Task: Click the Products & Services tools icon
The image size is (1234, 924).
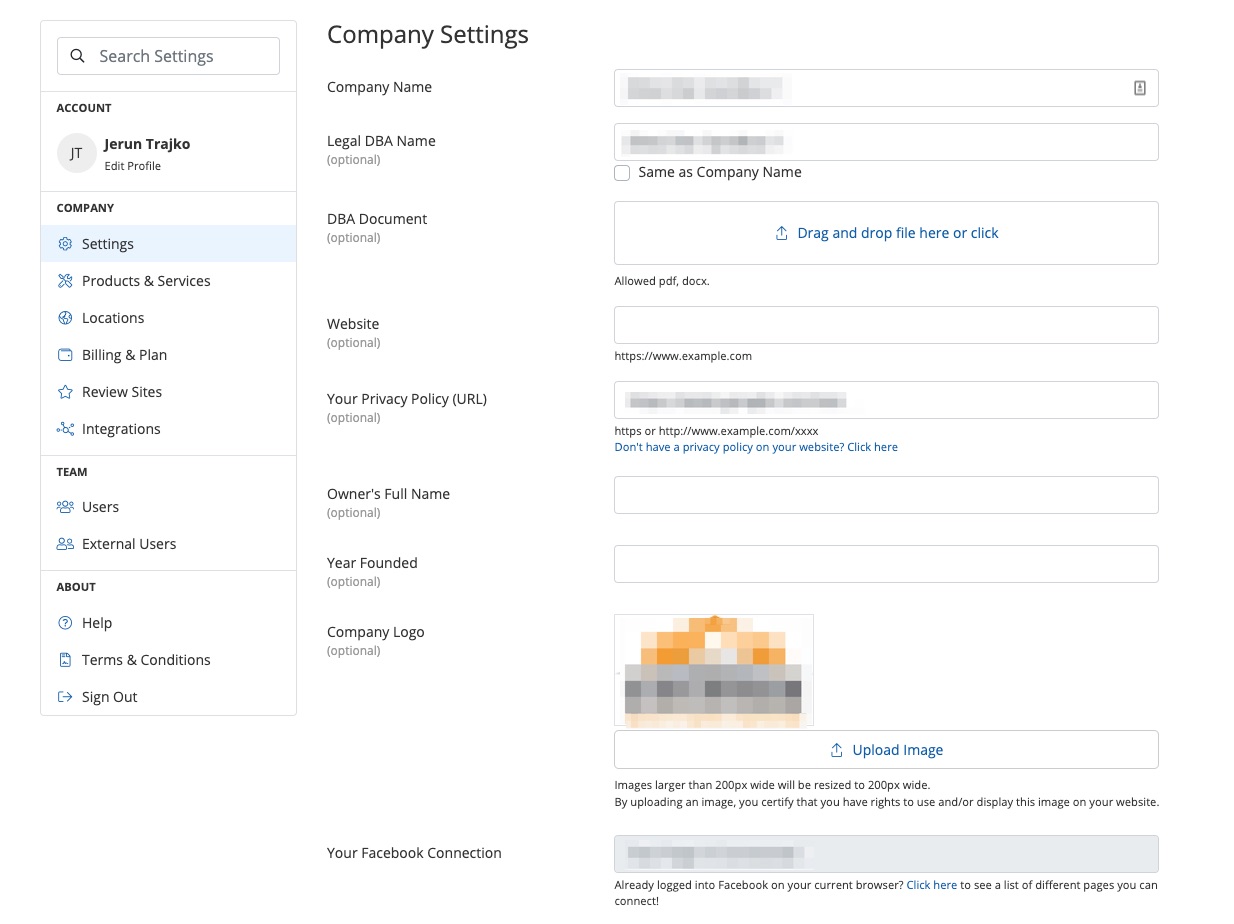Action: [65, 281]
